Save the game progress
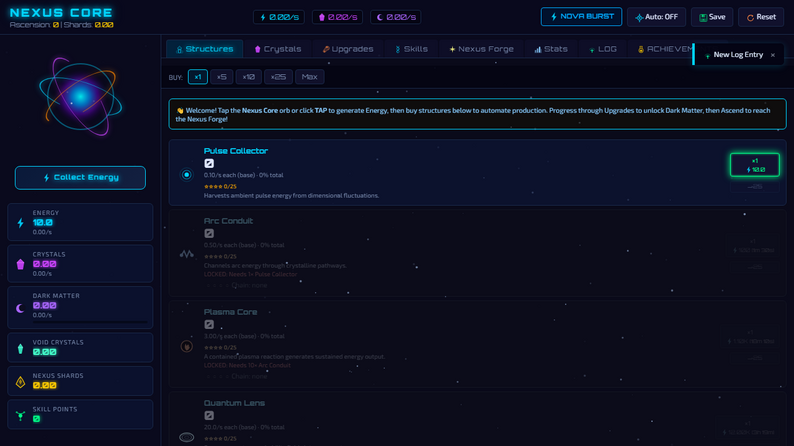Image resolution: width=794 pixels, height=446 pixels. [x=711, y=17]
